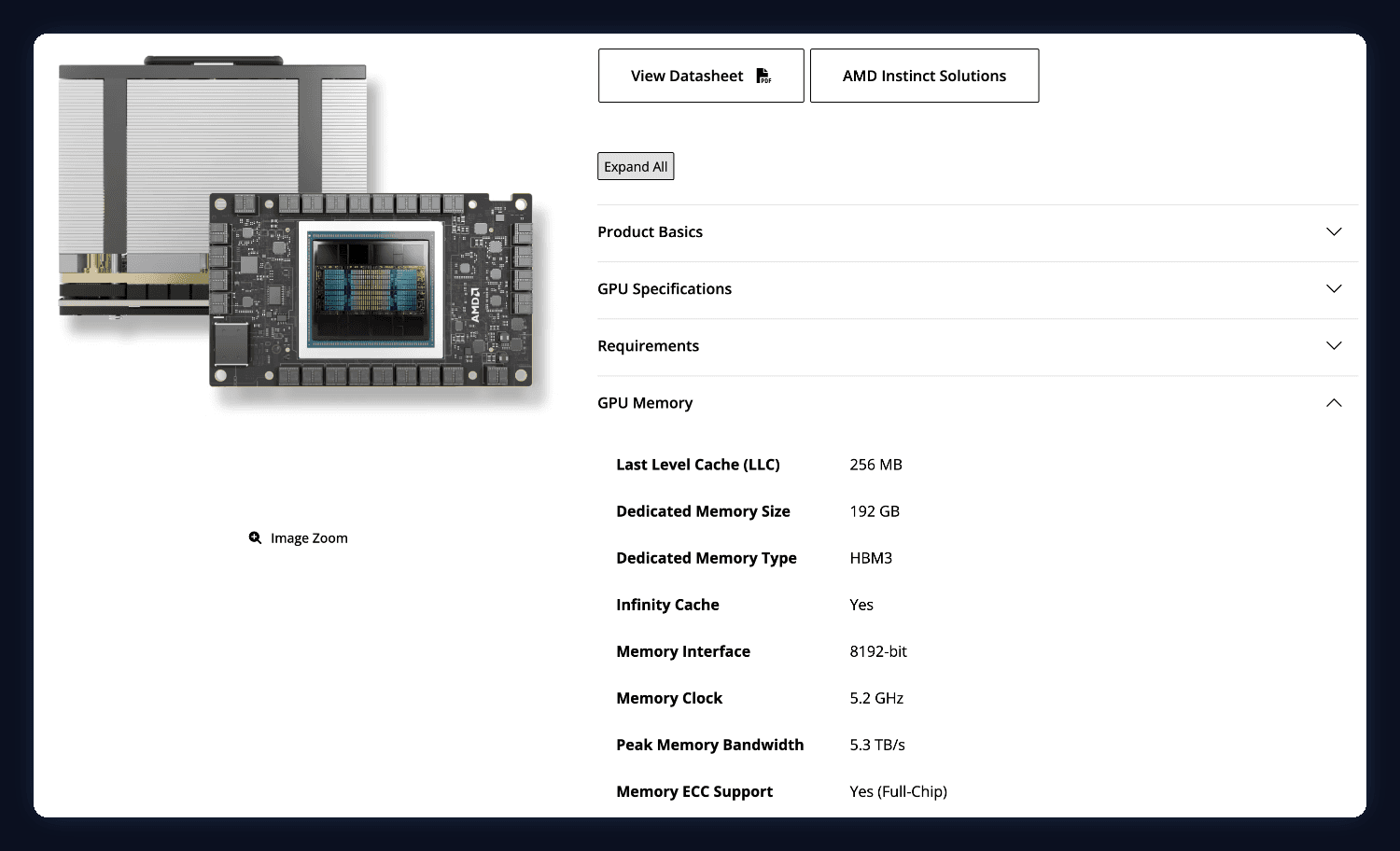
Task: Select the Yes (Full-Chip) value
Action: [898, 790]
